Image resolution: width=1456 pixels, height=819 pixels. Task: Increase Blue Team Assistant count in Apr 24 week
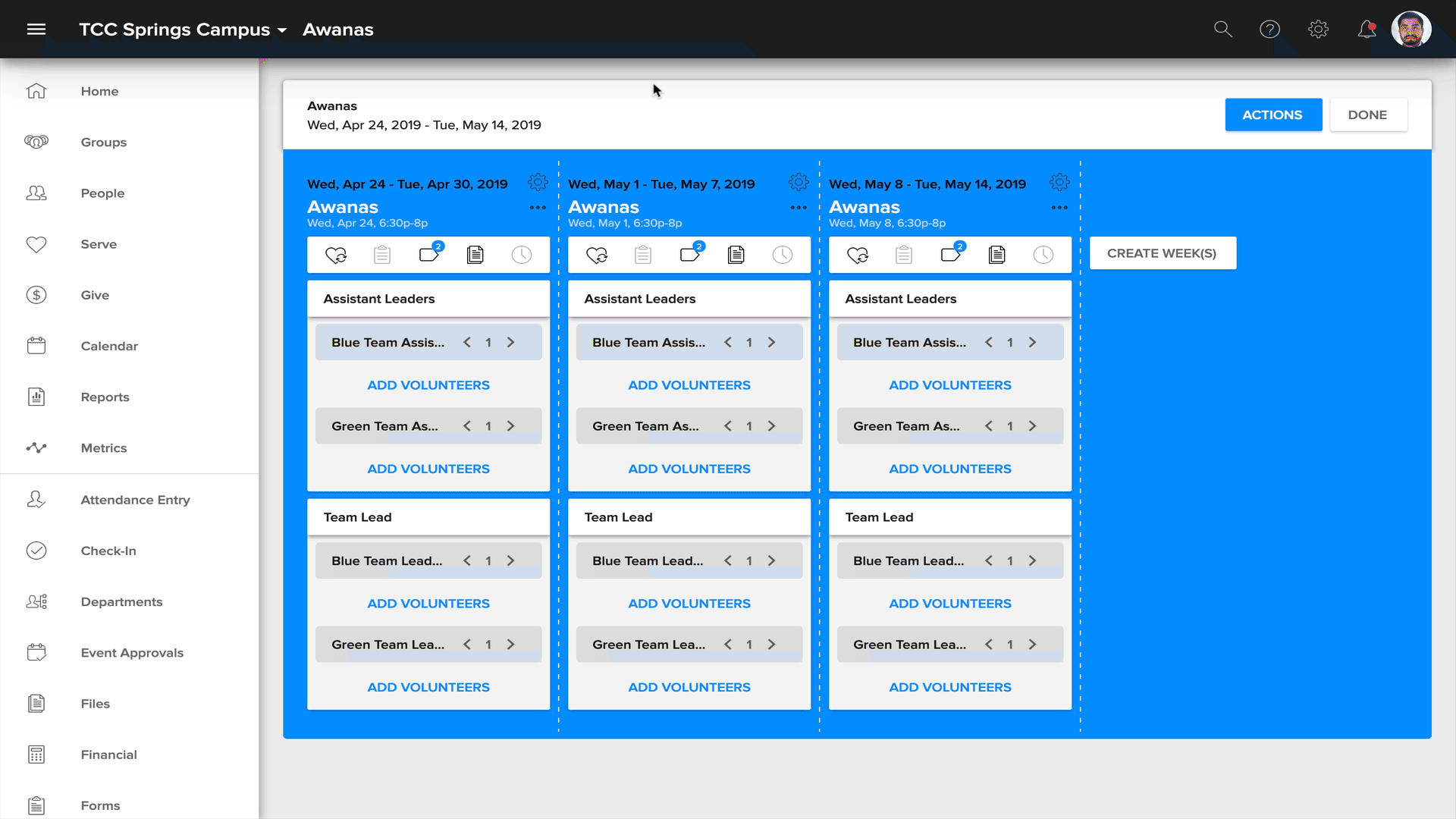click(x=511, y=343)
